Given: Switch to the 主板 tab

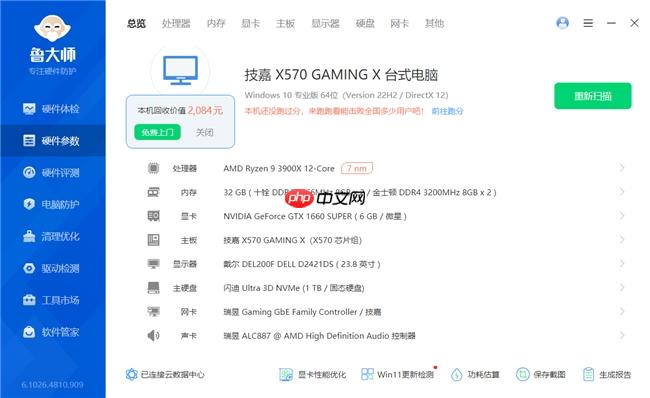Looking at the screenshot, I should coord(285,24).
